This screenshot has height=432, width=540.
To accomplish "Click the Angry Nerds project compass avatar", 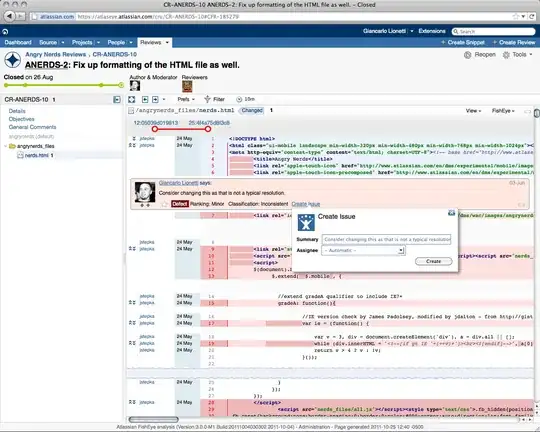I will 13,60.
